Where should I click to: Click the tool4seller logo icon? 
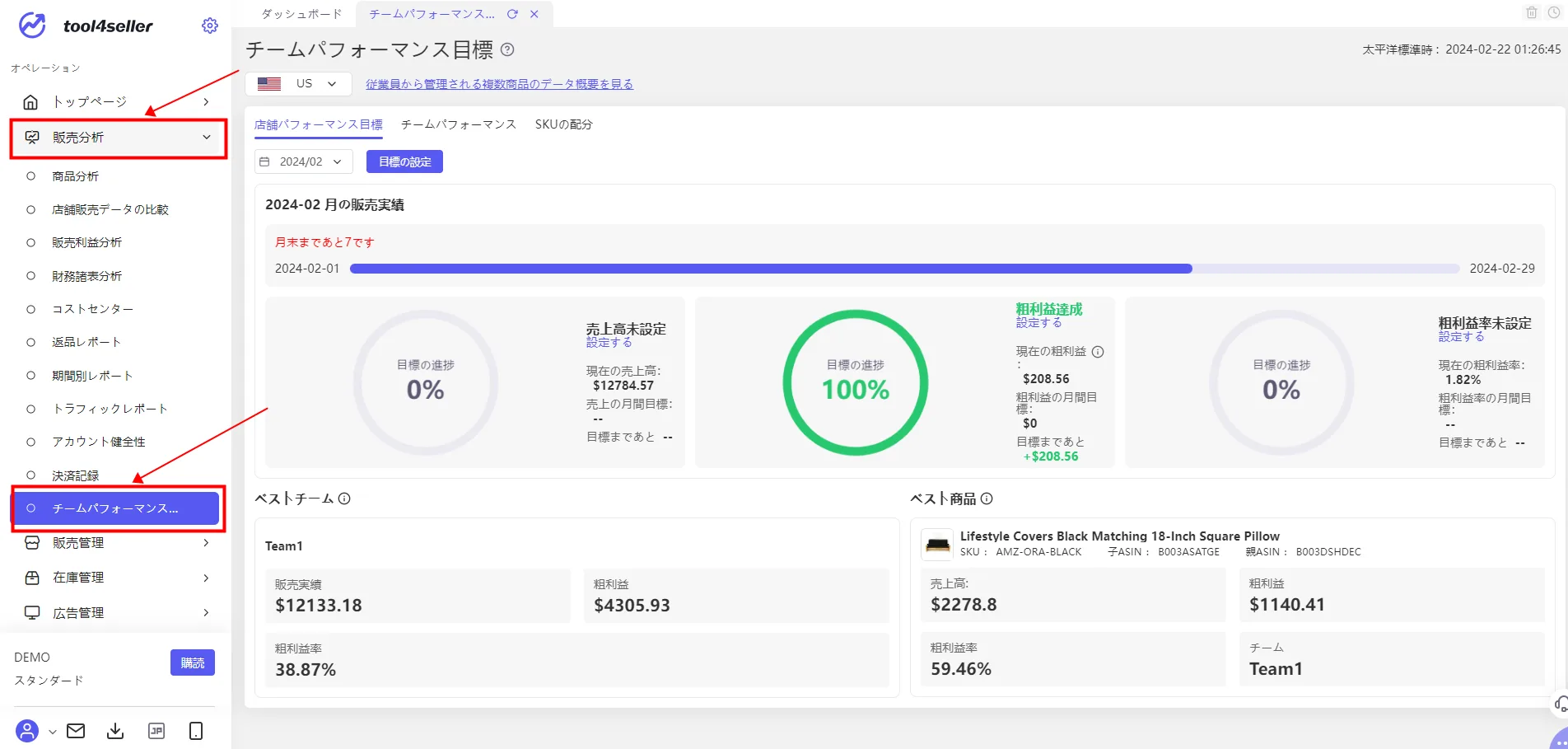click(x=32, y=26)
